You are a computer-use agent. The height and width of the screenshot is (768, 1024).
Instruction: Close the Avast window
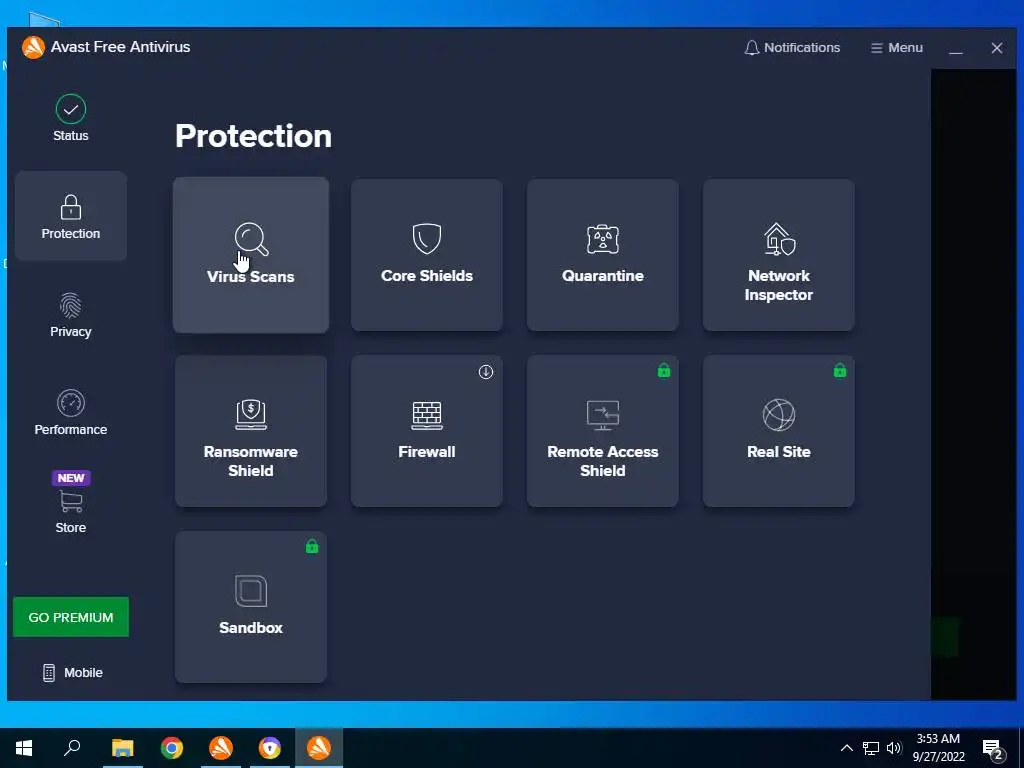(997, 48)
